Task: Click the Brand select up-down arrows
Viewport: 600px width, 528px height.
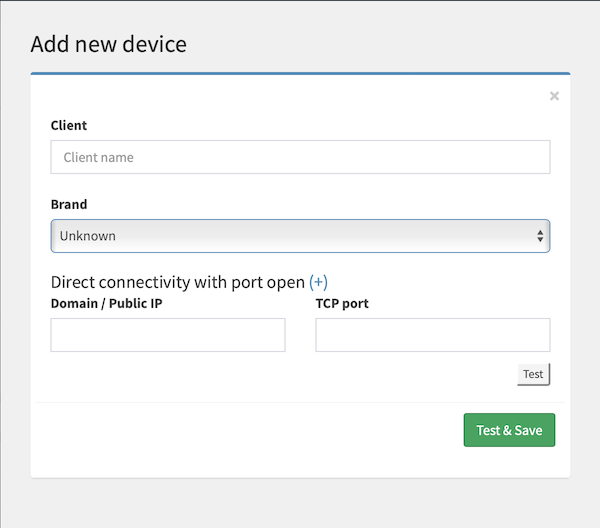Action: (x=540, y=236)
